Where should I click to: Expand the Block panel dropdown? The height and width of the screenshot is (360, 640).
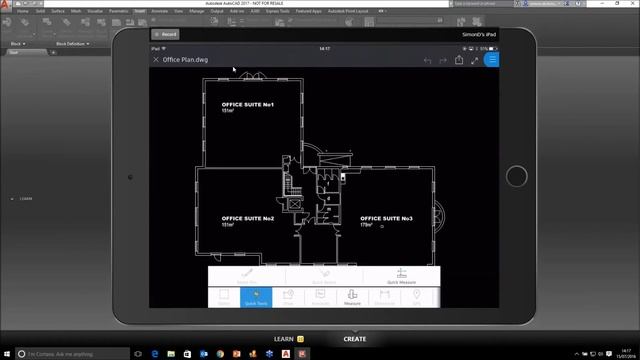pyautogui.click(x=18, y=44)
